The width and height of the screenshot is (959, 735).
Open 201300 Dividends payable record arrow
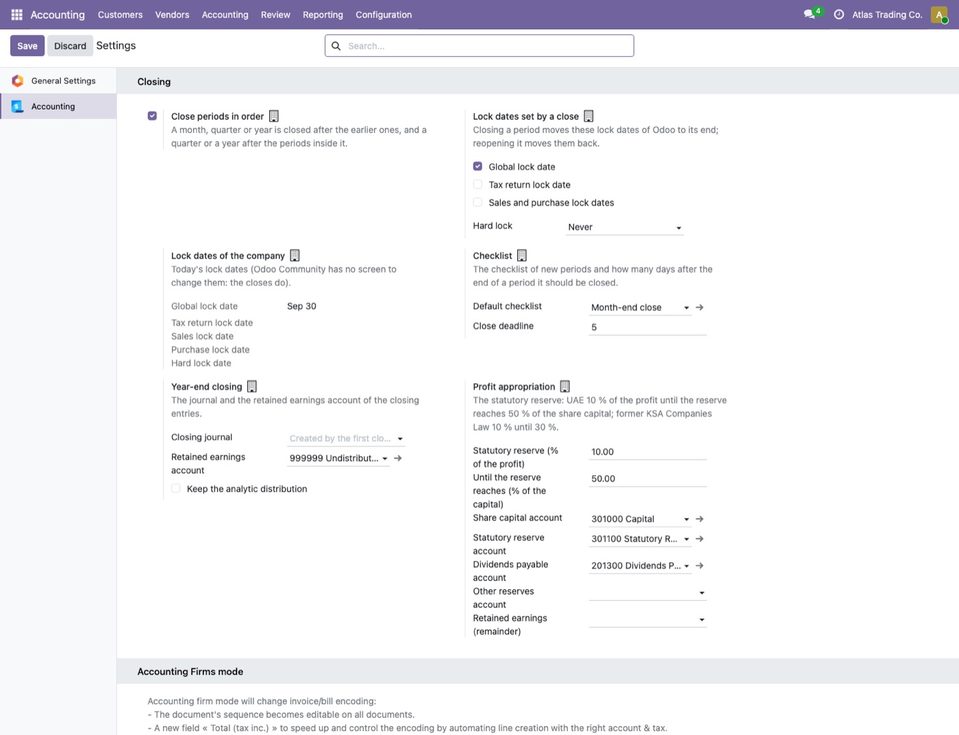(700, 566)
